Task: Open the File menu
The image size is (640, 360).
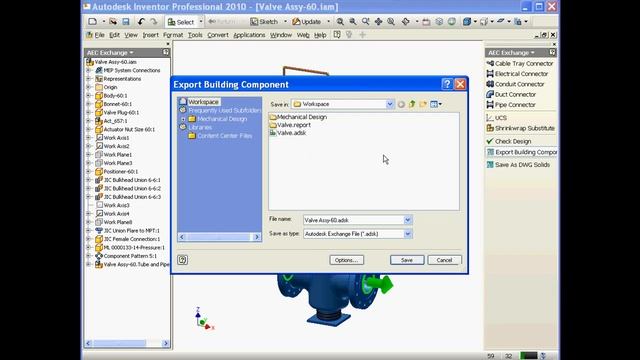Action: [x=100, y=35]
